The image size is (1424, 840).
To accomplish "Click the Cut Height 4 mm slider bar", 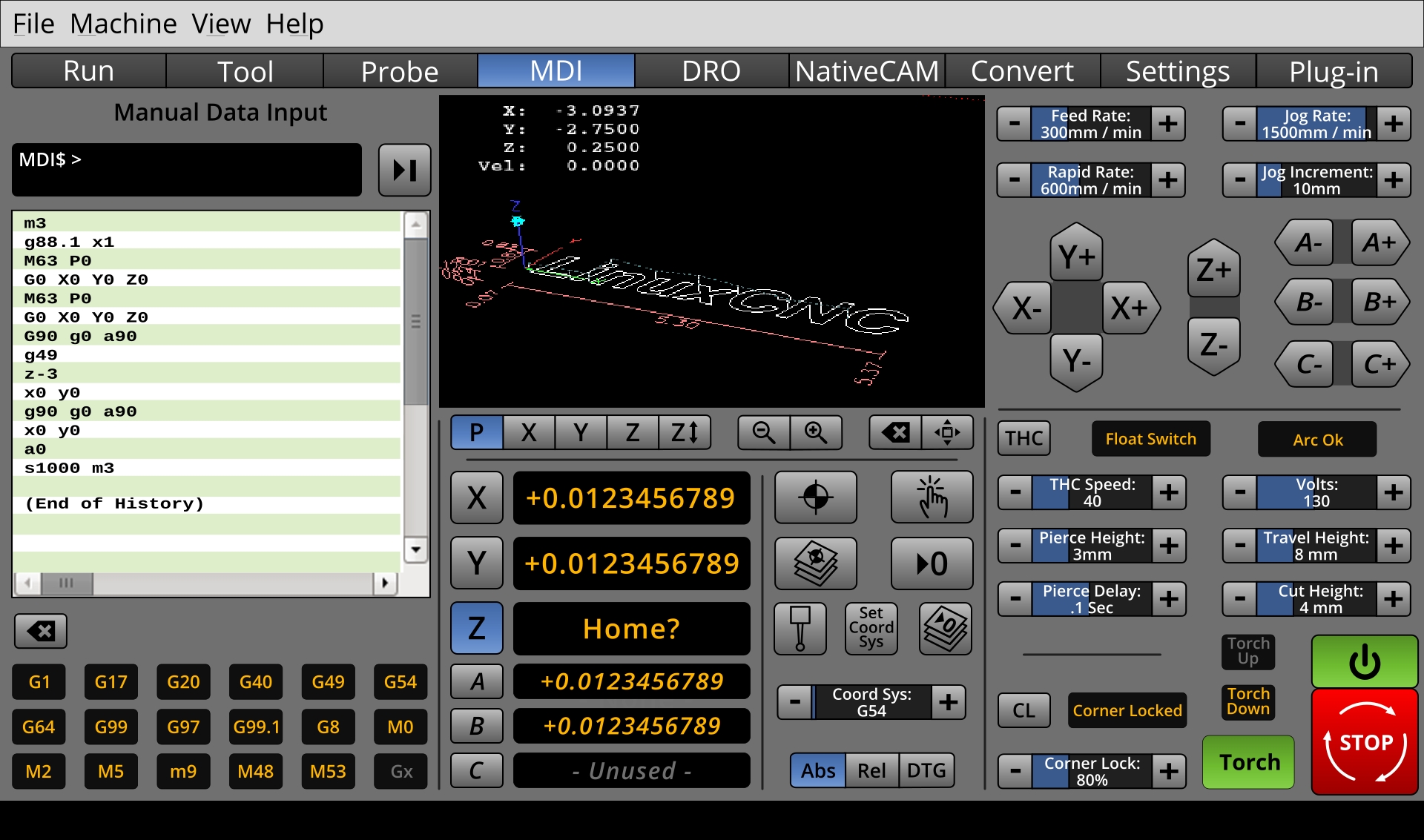I will (x=1316, y=599).
